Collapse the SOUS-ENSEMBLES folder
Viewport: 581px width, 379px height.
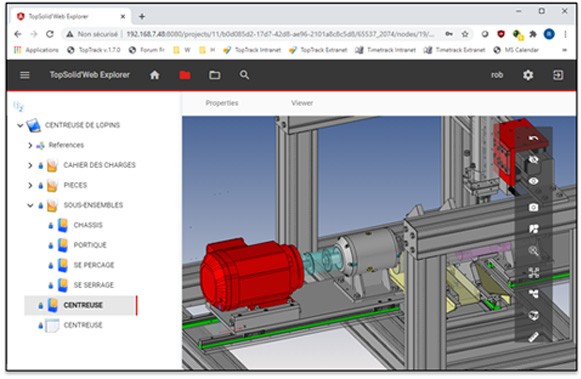pos(30,205)
